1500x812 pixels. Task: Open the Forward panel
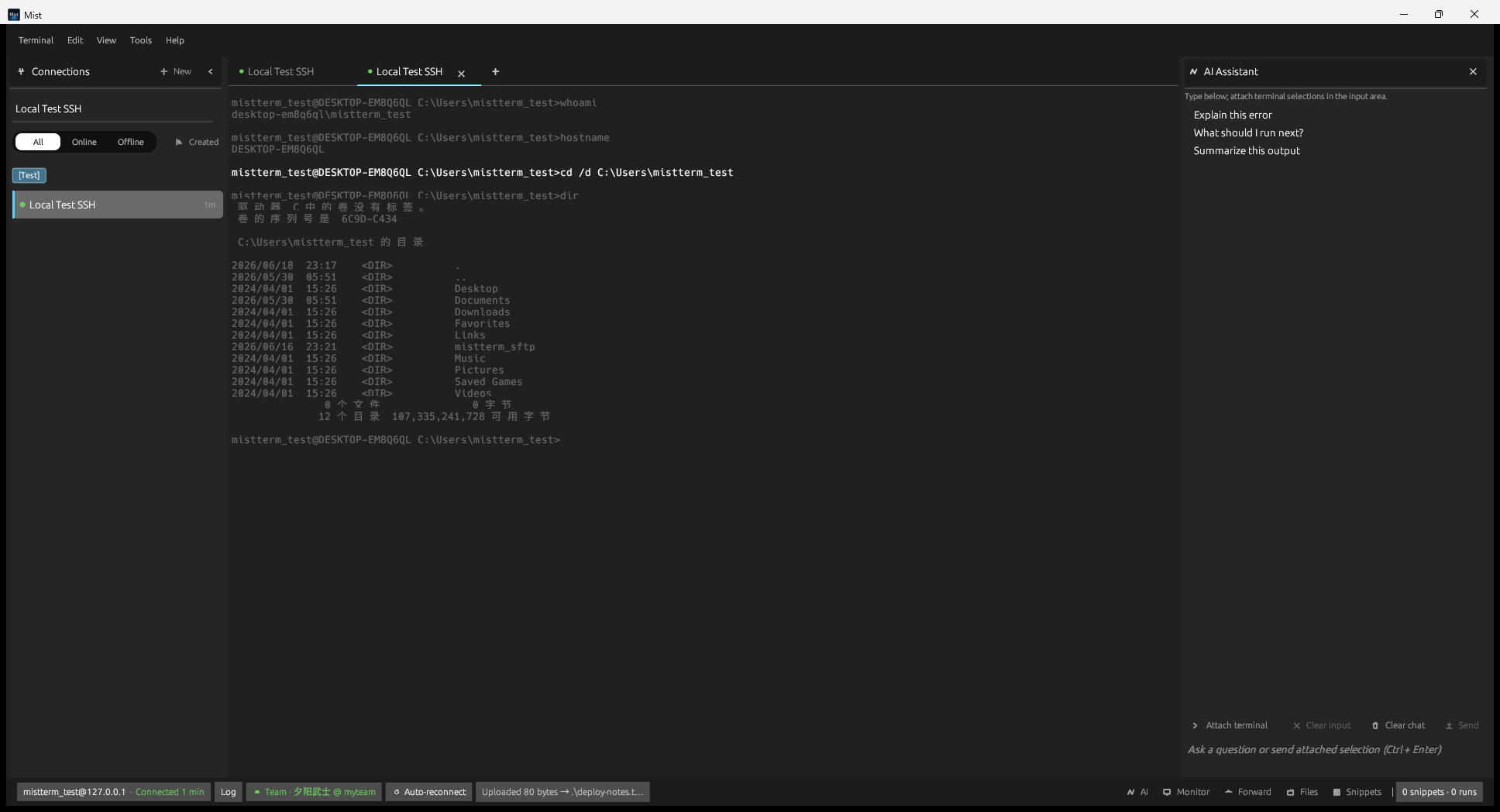(x=1248, y=792)
